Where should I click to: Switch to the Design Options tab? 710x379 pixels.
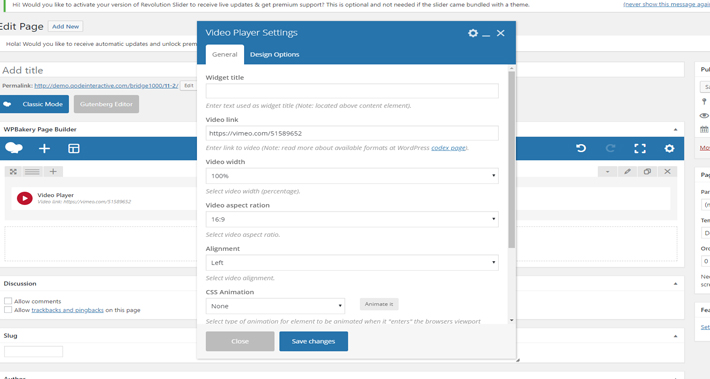[274, 54]
